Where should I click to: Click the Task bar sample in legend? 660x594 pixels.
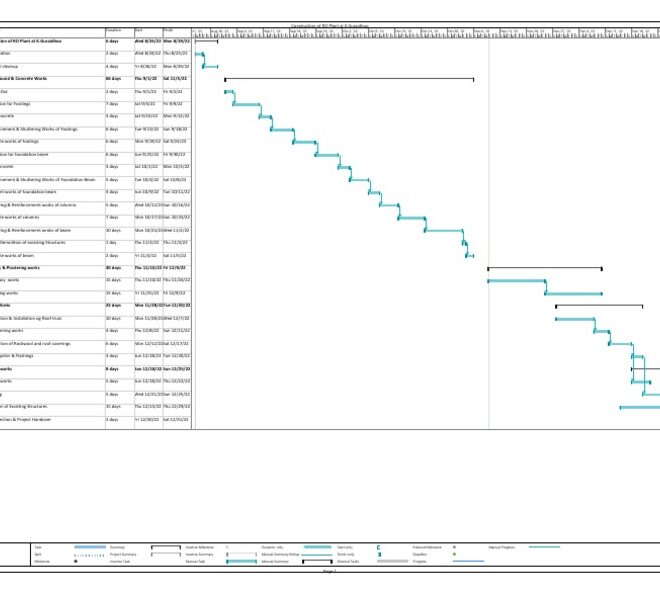coord(90,547)
